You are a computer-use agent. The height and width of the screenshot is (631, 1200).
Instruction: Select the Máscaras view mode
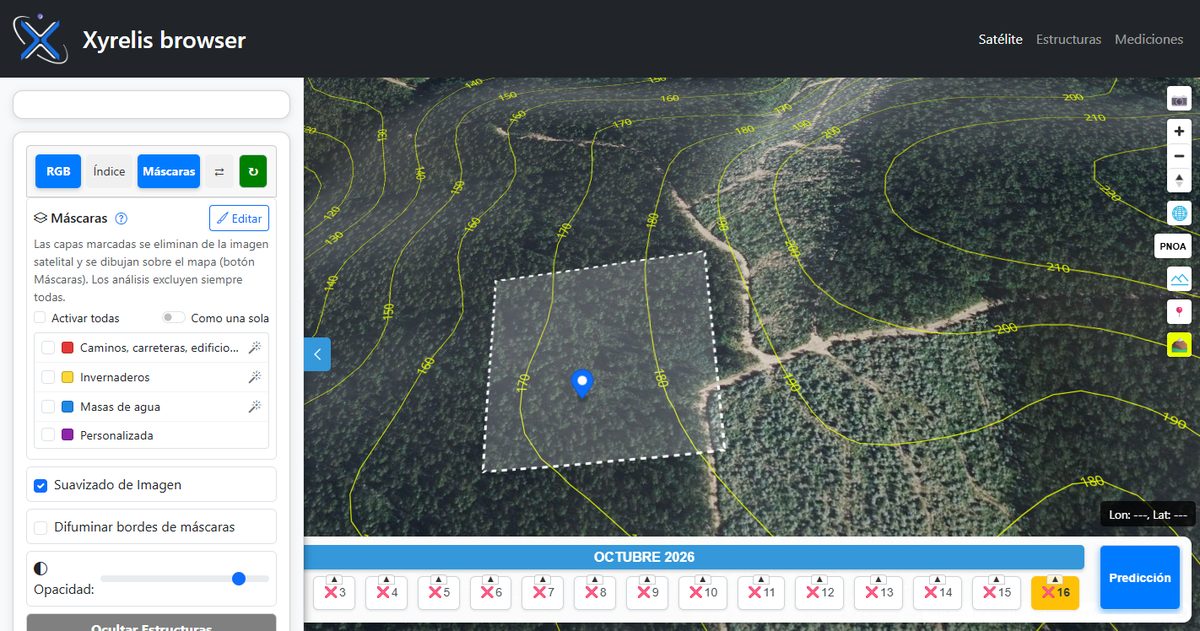169,171
